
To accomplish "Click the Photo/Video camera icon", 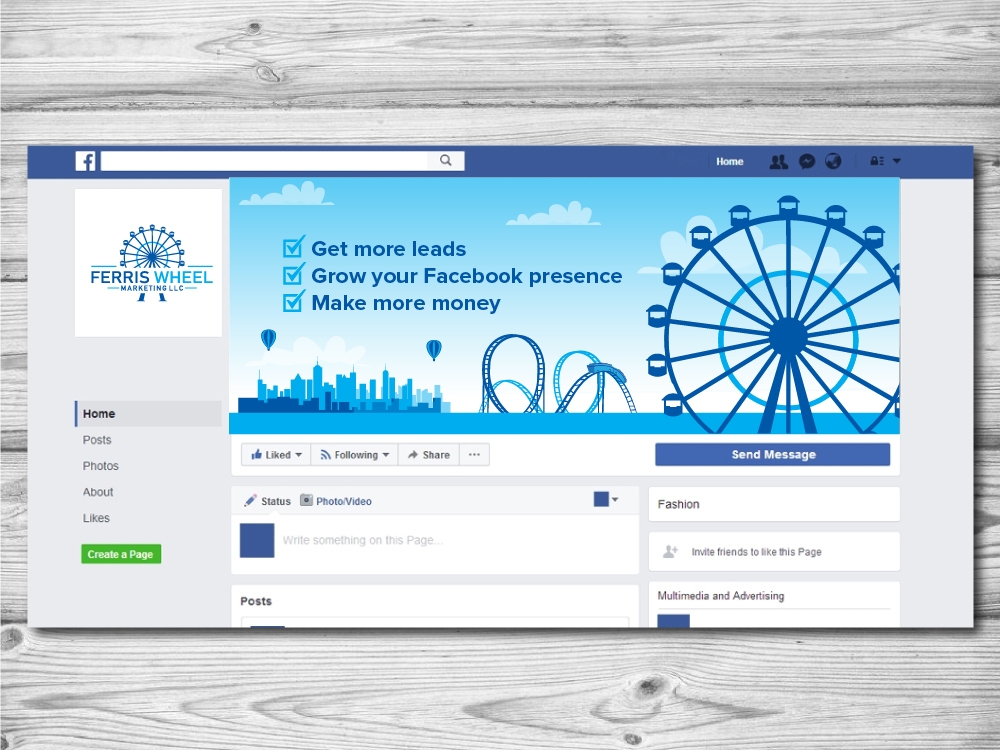I will tap(308, 501).
